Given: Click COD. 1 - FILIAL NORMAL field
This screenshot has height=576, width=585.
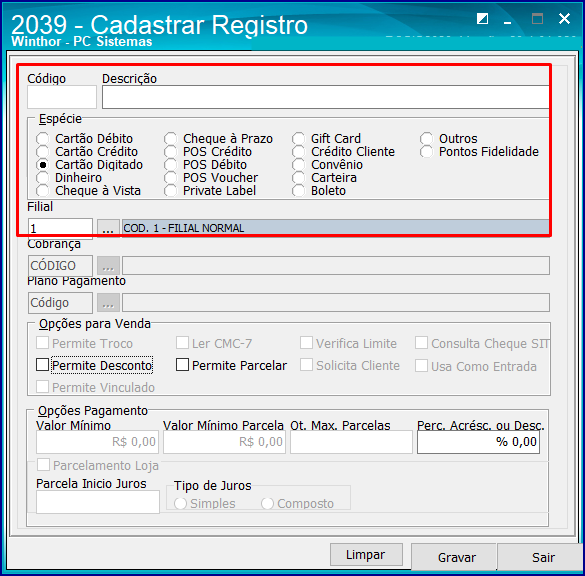Looking at the screenshot, I should tap(335, 228).
